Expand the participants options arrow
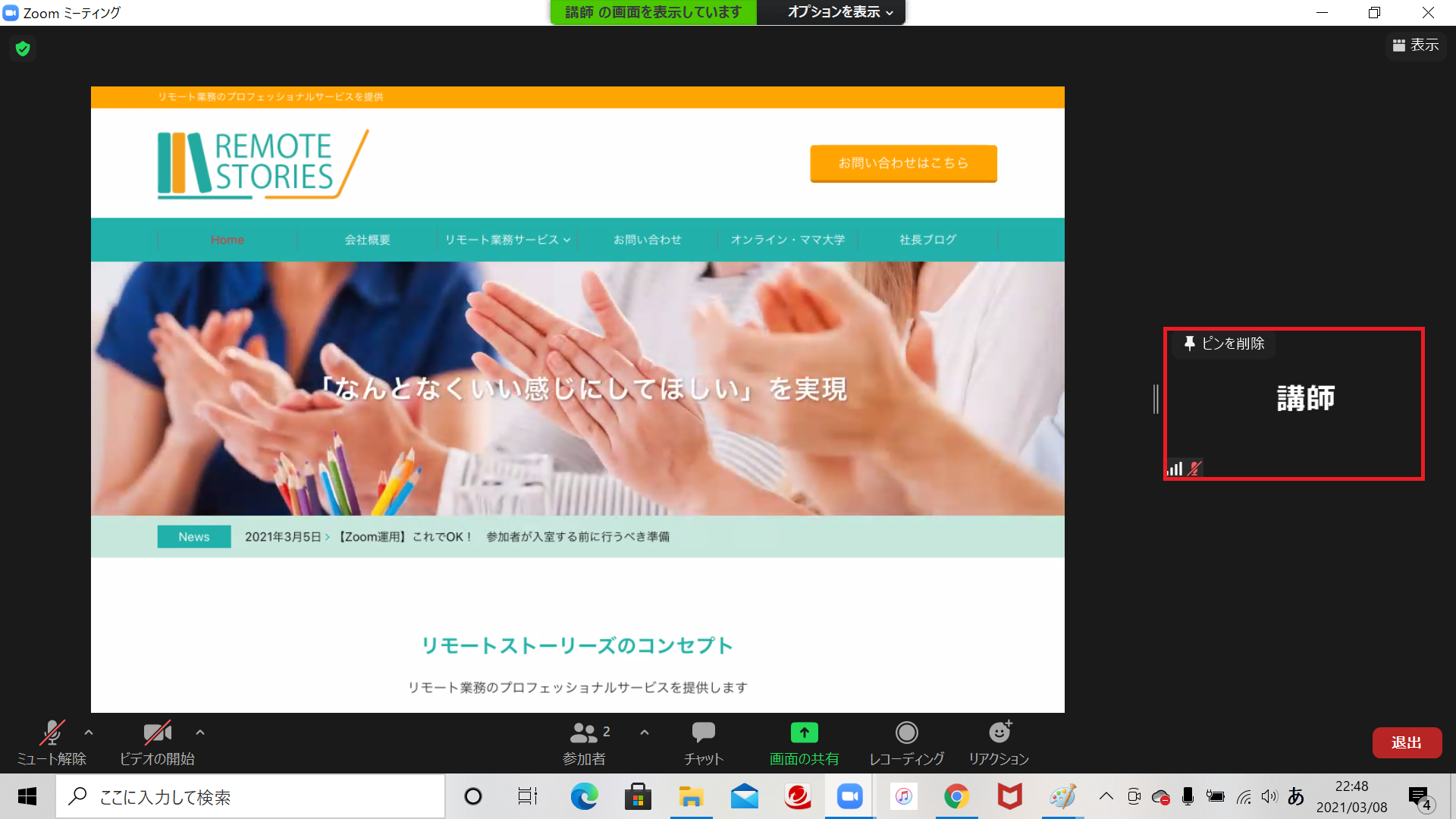Screen dimensions: 1456x819 pyautogui.click(x=645, y=733)
